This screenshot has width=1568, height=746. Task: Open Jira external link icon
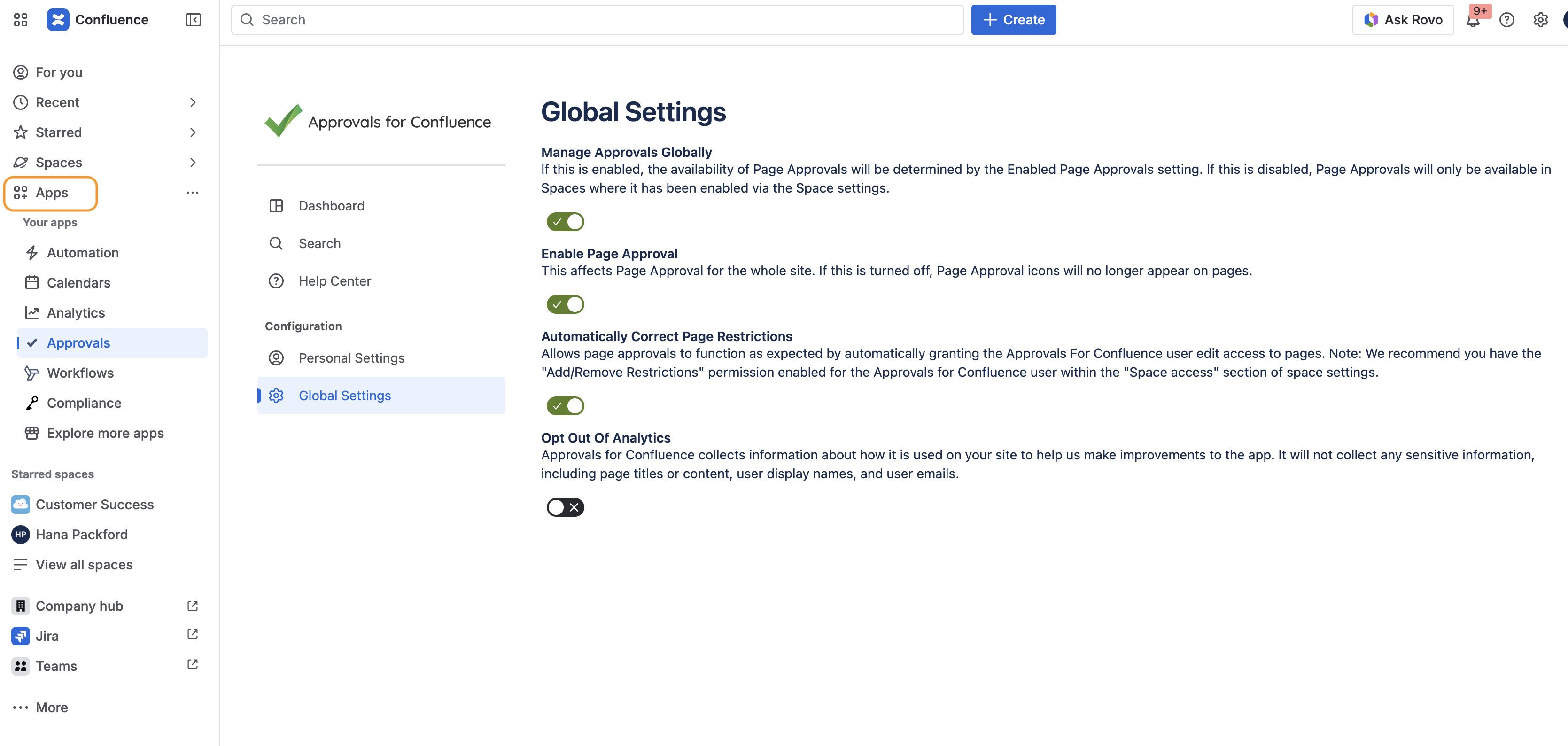[192, 635]
